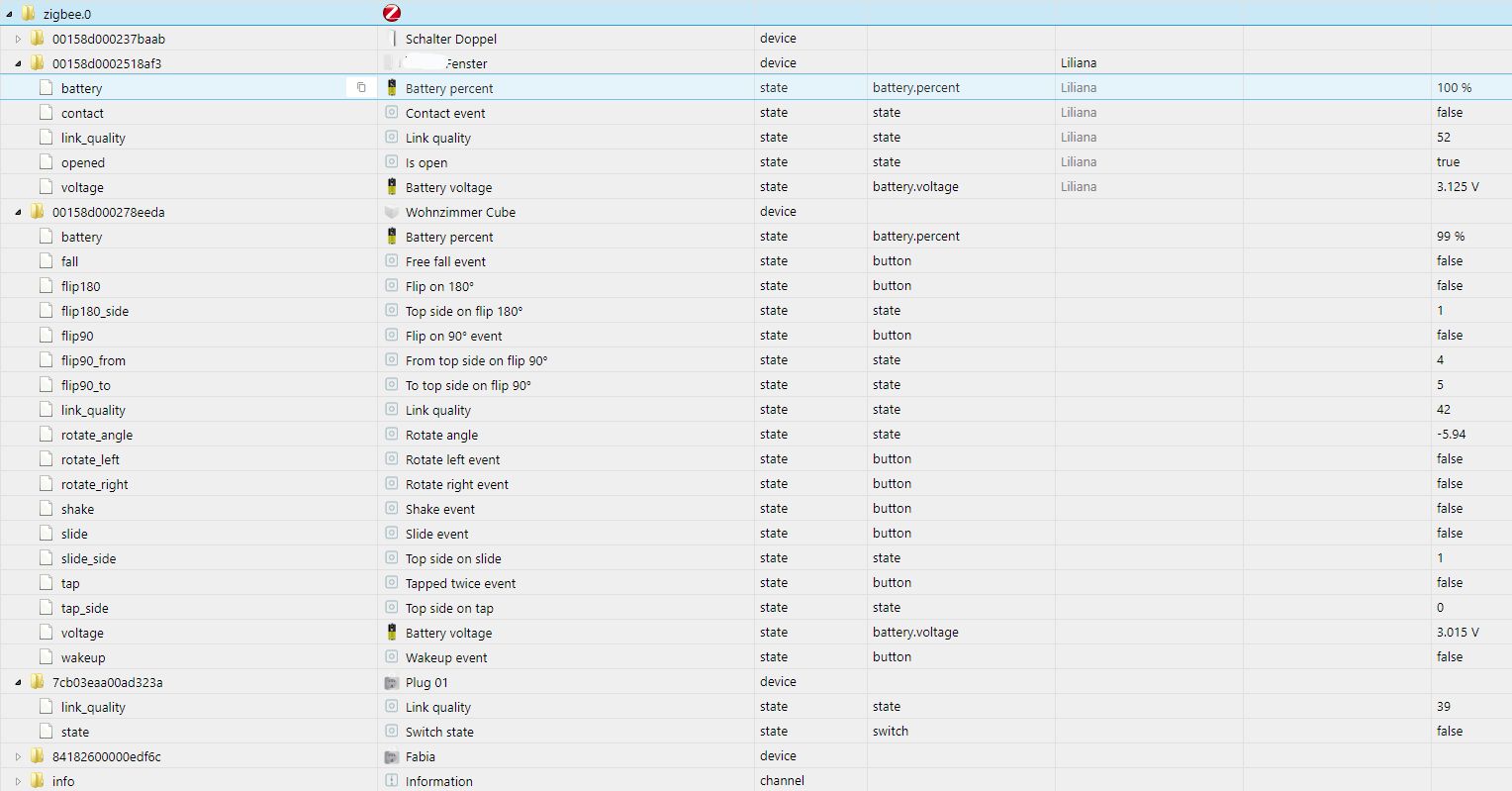Click the Switch state value false

[x=1450, y=731]
